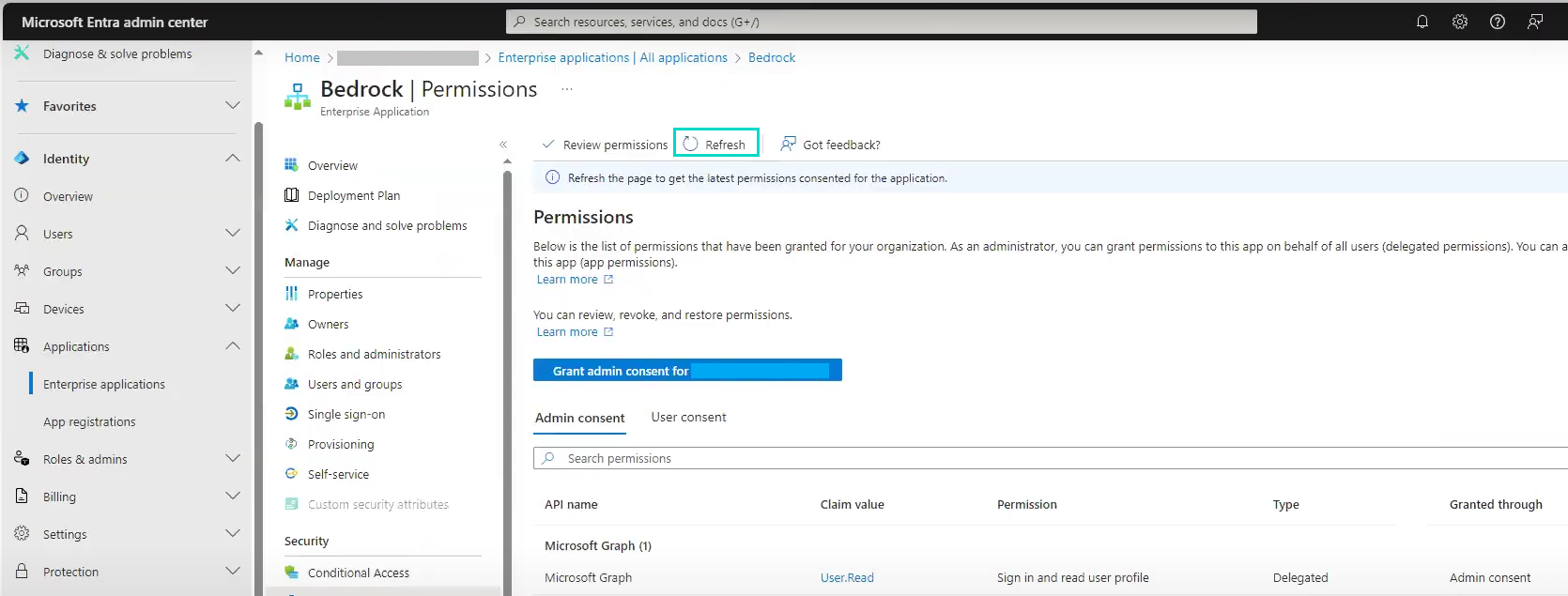Open Learn more link about revoking permissions

575,332
